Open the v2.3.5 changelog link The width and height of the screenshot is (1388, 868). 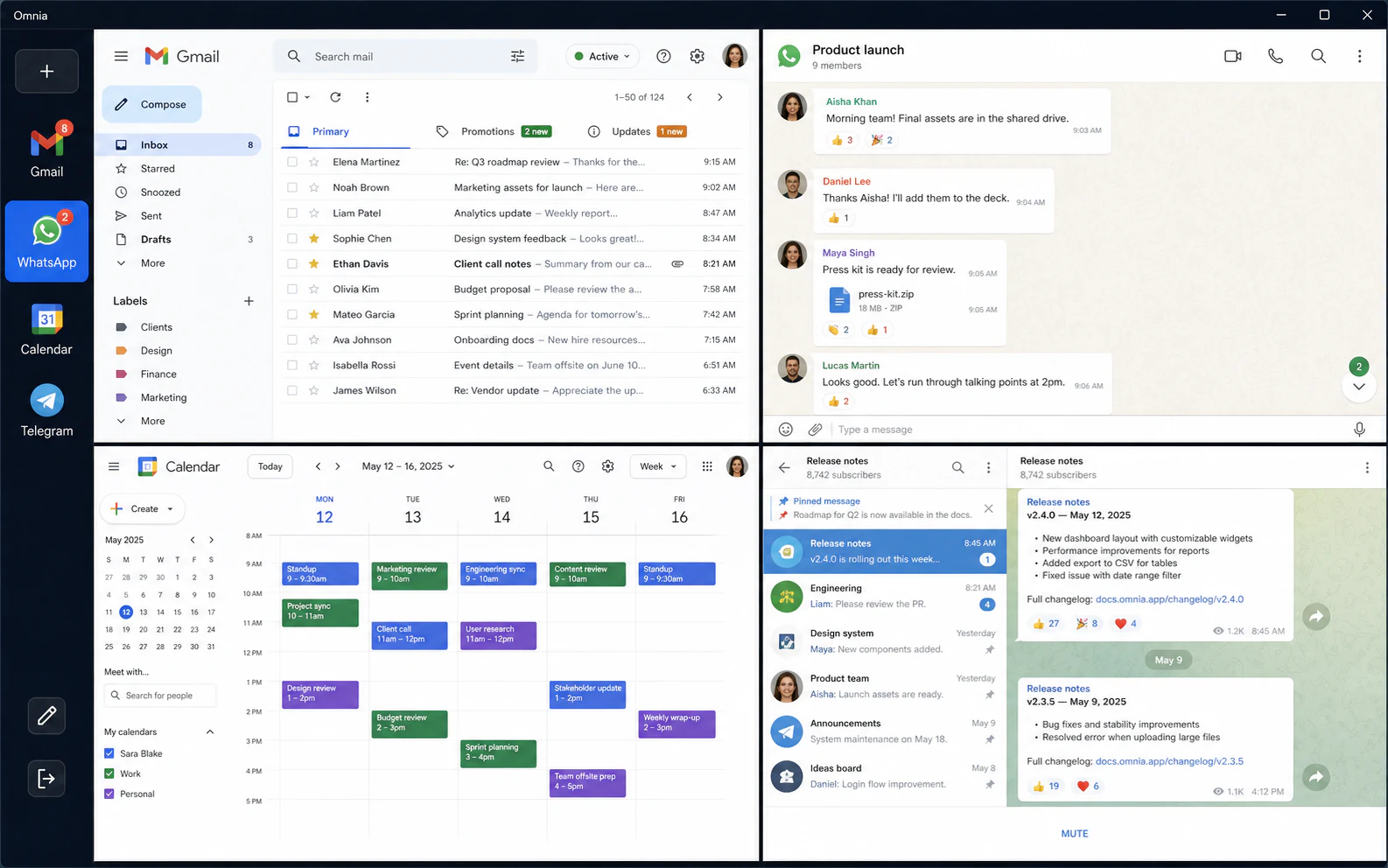click(x=1169, y=761)
